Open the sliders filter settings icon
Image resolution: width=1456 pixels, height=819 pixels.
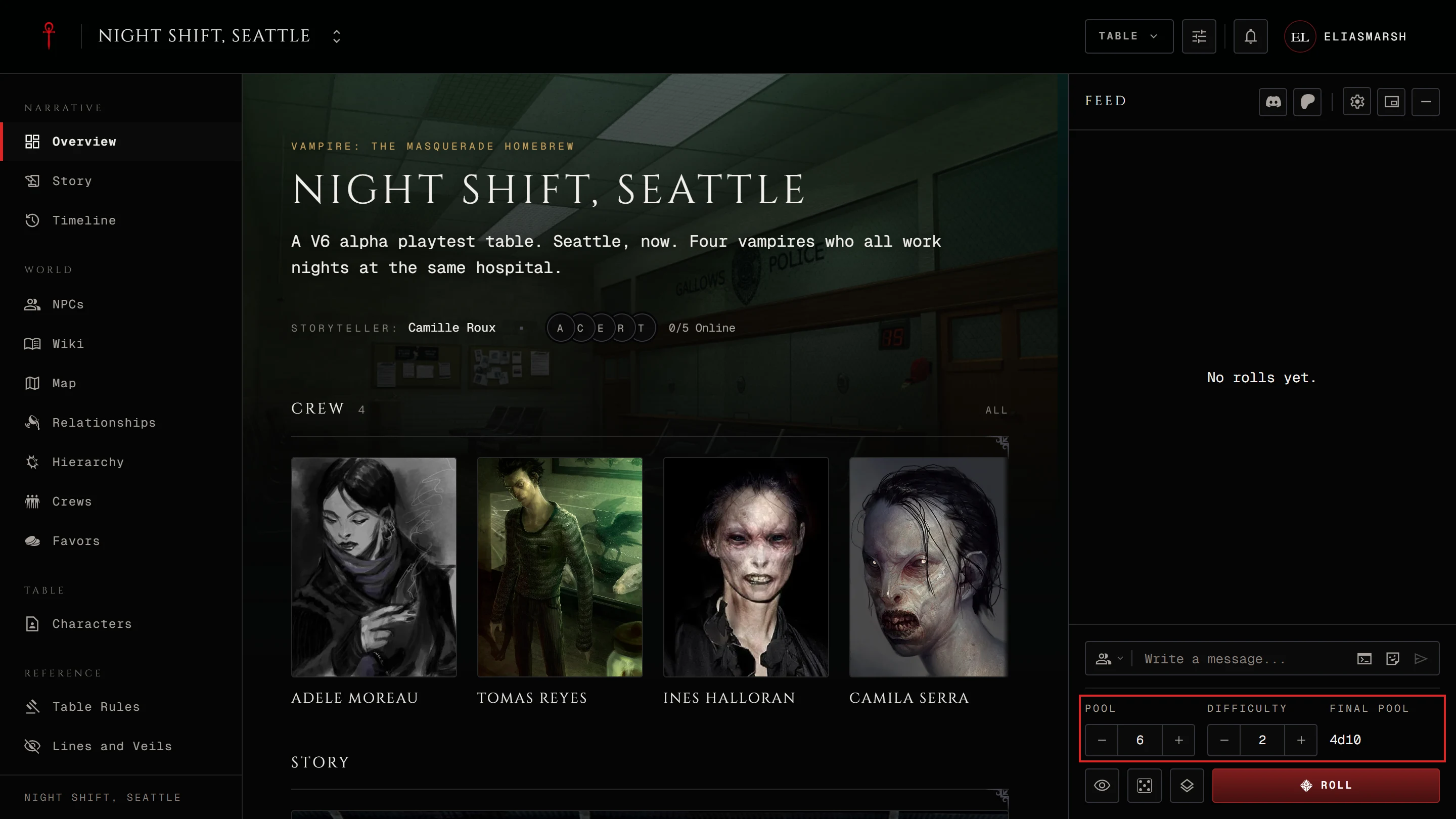pyautogui.click(x=1199, y=36)
